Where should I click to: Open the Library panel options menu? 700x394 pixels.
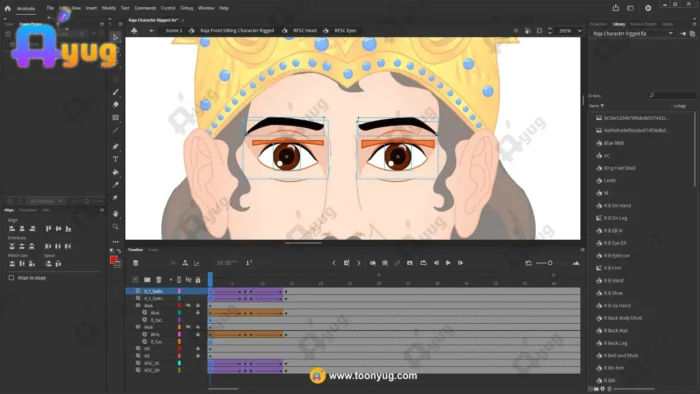tap(694, 24)
